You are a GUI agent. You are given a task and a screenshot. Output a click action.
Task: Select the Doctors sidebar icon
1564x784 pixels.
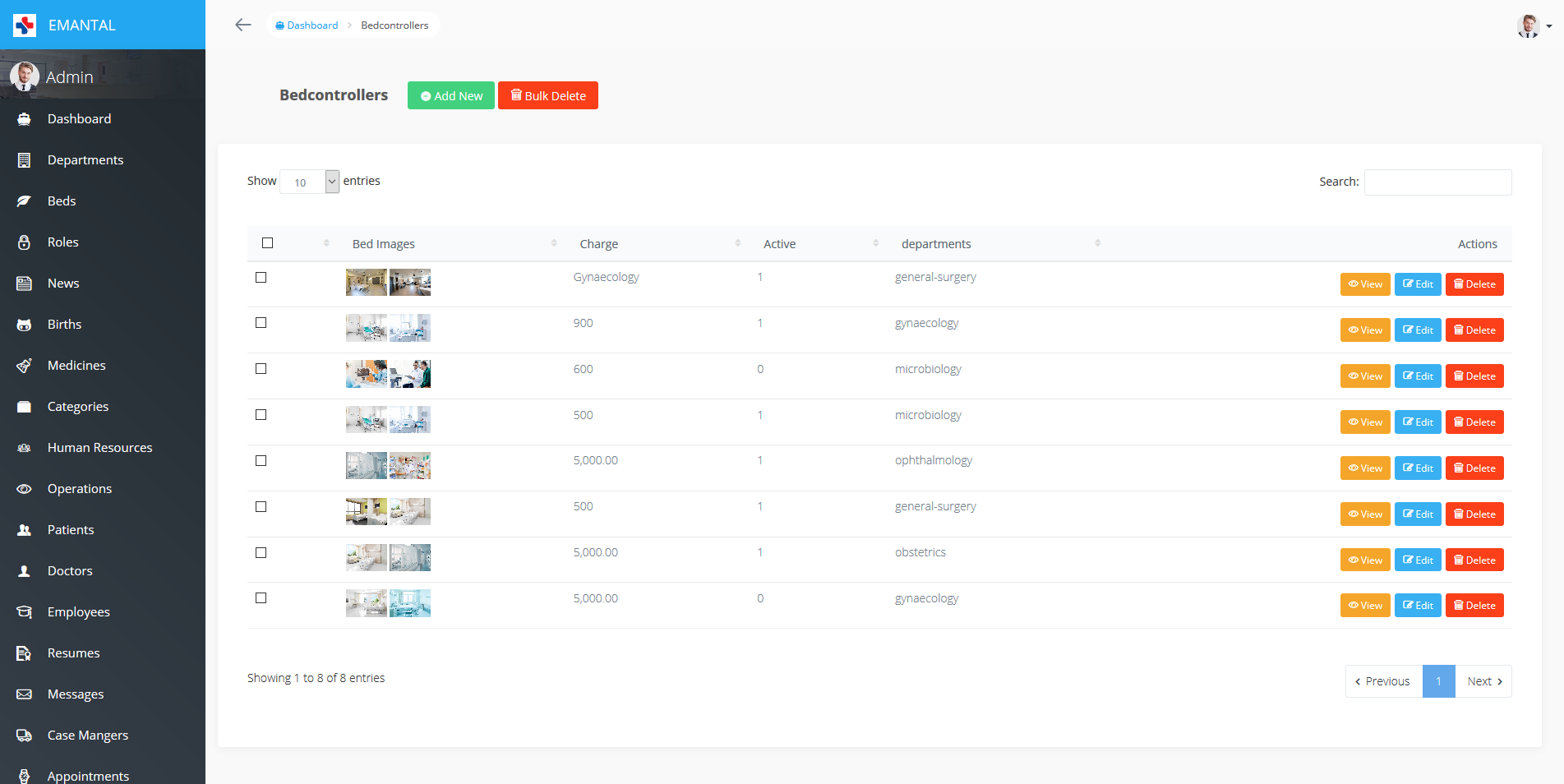[x=25, y=570]
